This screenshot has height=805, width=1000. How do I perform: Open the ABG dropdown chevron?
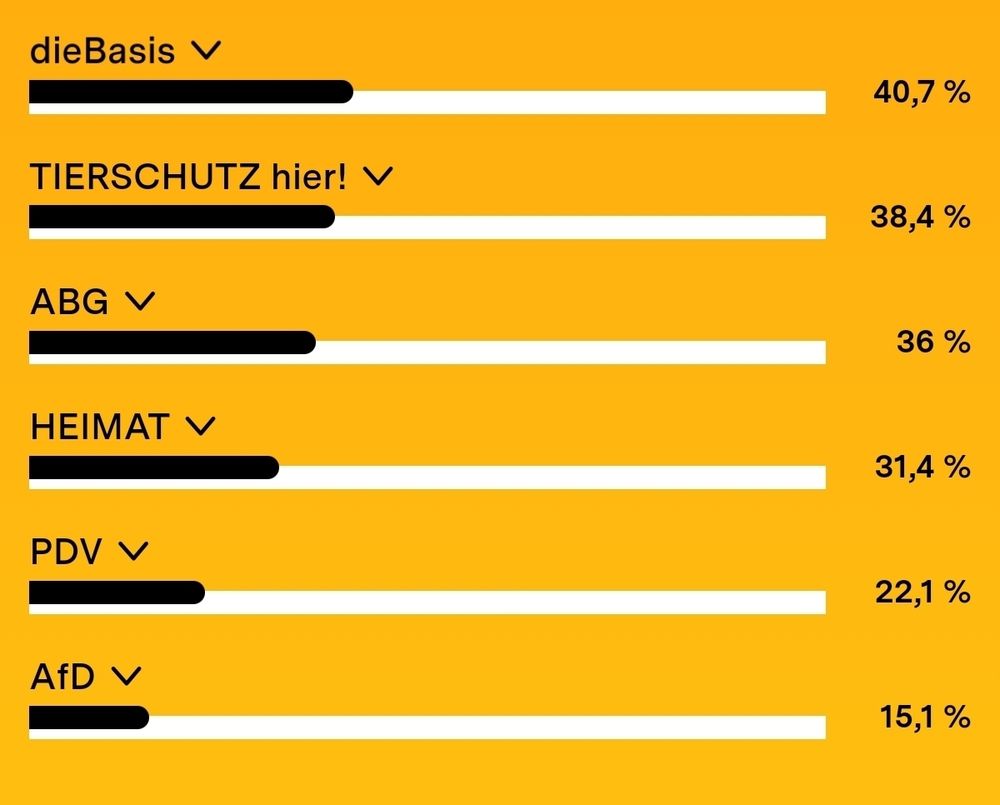(141, 301)
